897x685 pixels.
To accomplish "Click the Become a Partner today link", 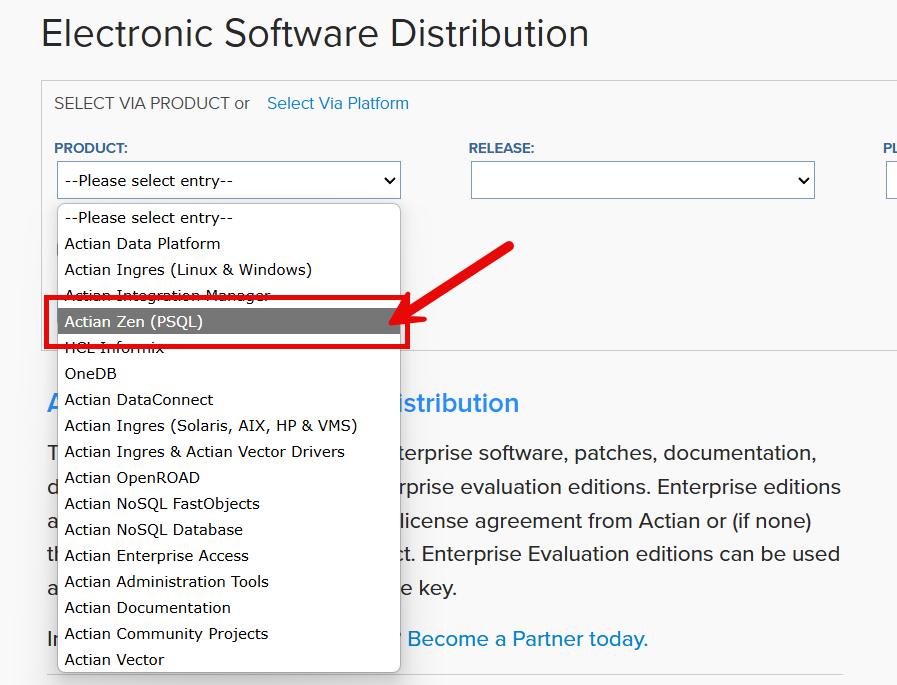I will [527, 639].
